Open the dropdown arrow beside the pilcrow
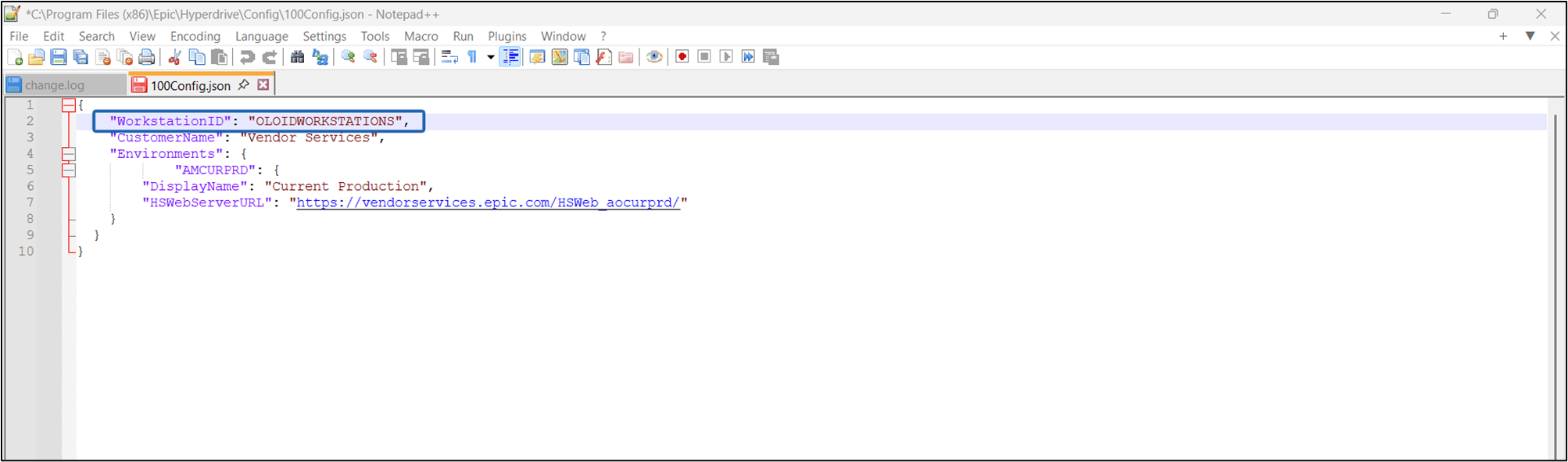The width and height of the screenshot is (1568, 462). [x=490, y=57]
